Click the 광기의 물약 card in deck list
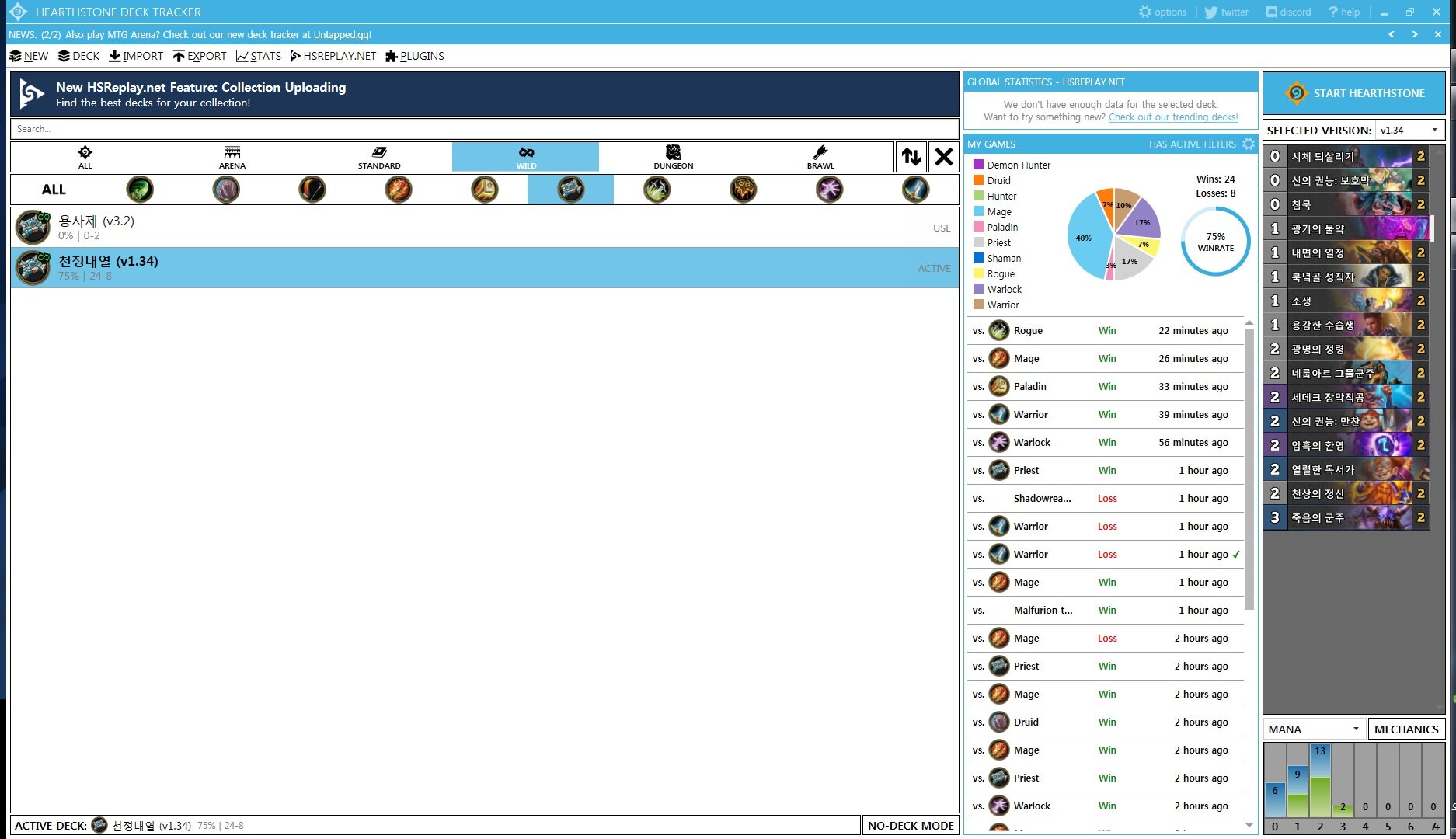The image size is (1456, 839). pyautogui.click(x=1346, y=228)
